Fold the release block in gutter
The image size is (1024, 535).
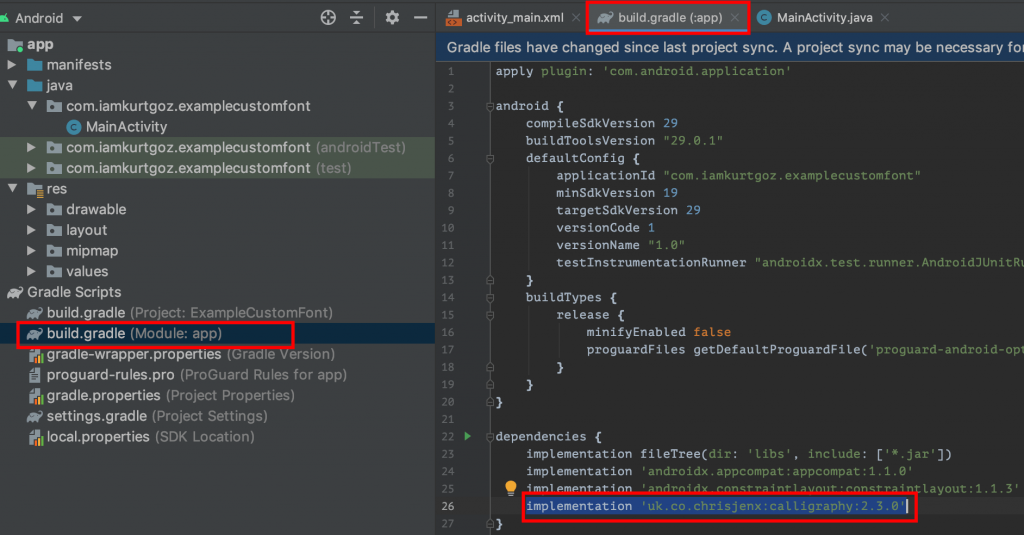pyautogui.click(x=490, y=315)
